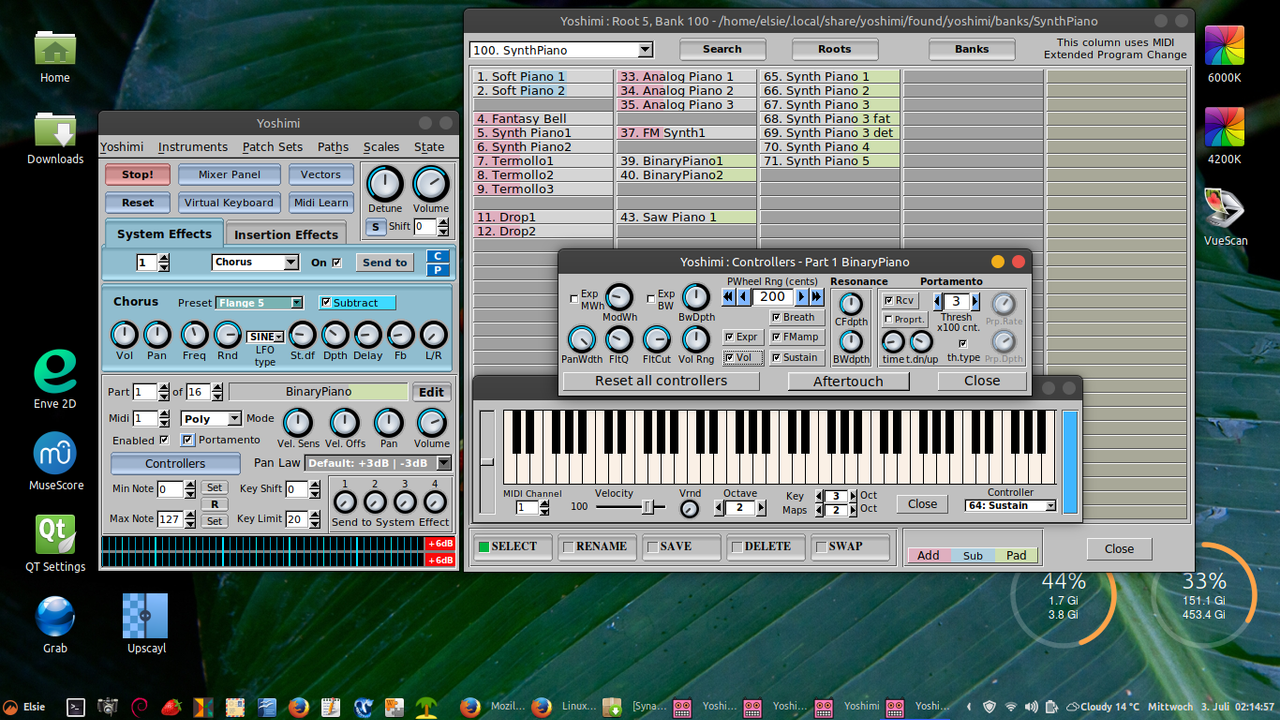Open the Patch Sets menu

pyautogui.click(x=273, y=147)
